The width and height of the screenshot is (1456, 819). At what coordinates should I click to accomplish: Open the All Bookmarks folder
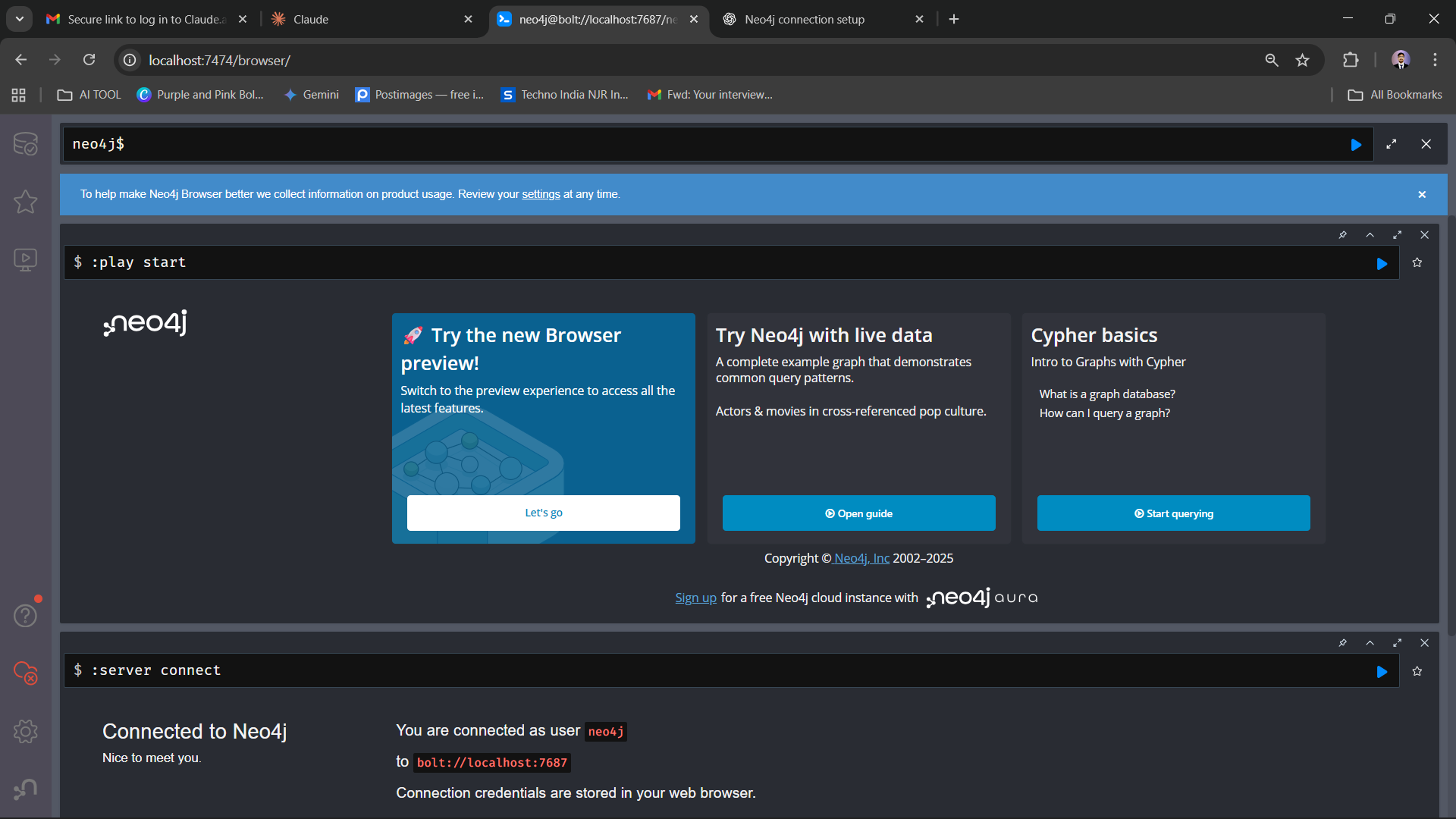click(1395, 95)
